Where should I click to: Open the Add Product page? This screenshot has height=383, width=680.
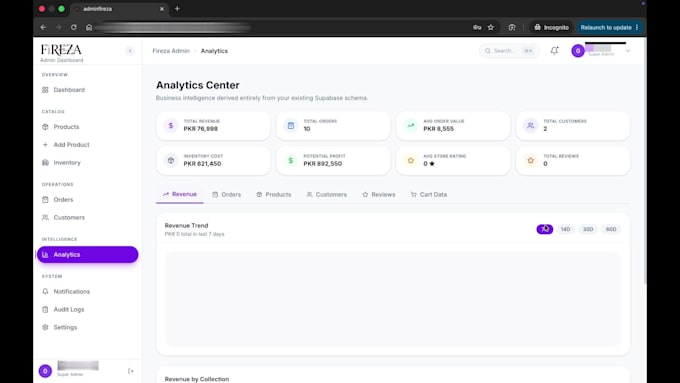pyautogui.click(x=87, y=144)
